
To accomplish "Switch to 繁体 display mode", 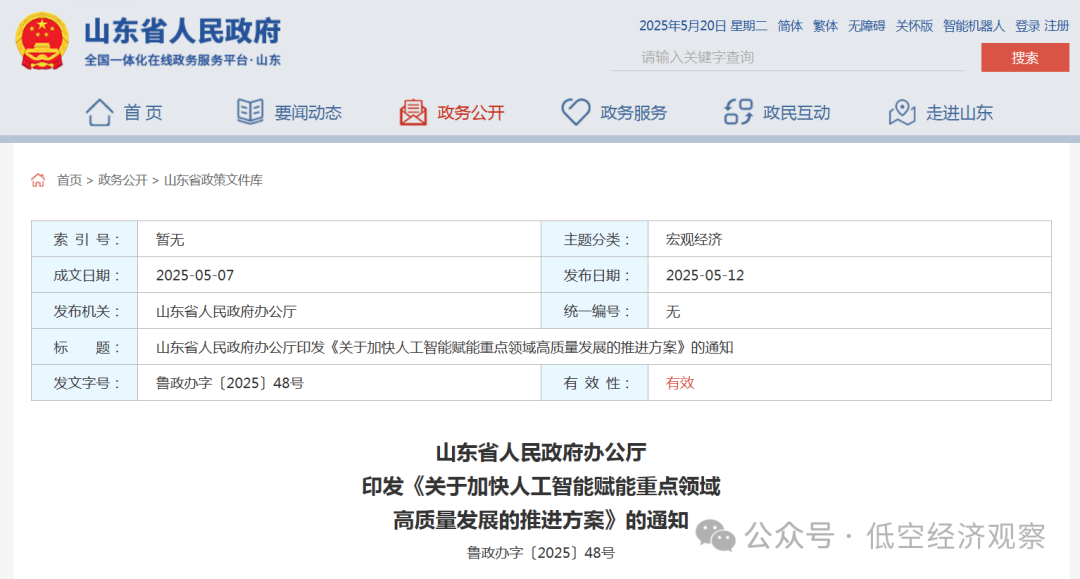I will point(824,26).
